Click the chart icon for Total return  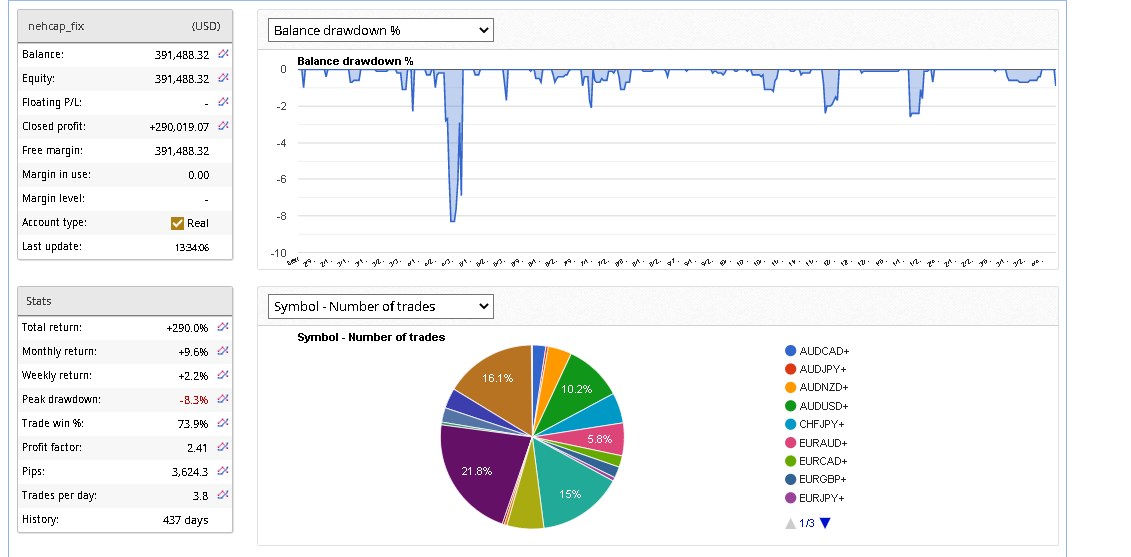point(223,327)
